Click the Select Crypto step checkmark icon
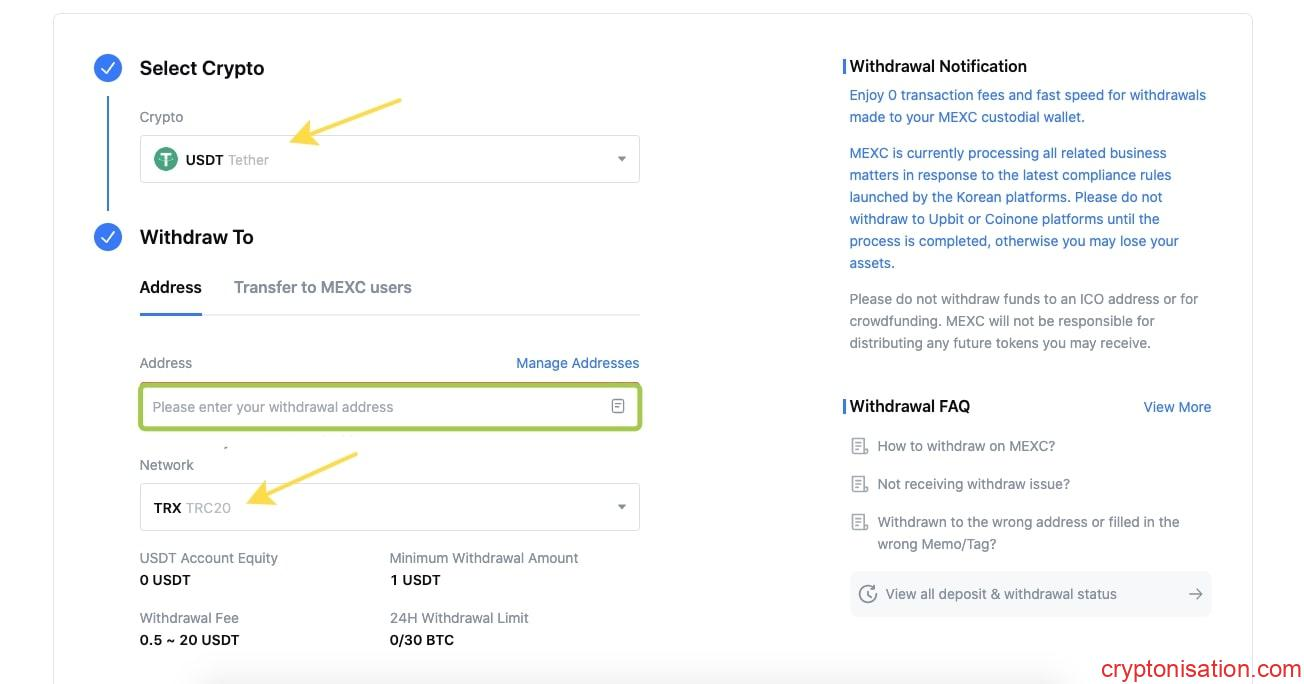The image size is (1304, 684). 108,68
